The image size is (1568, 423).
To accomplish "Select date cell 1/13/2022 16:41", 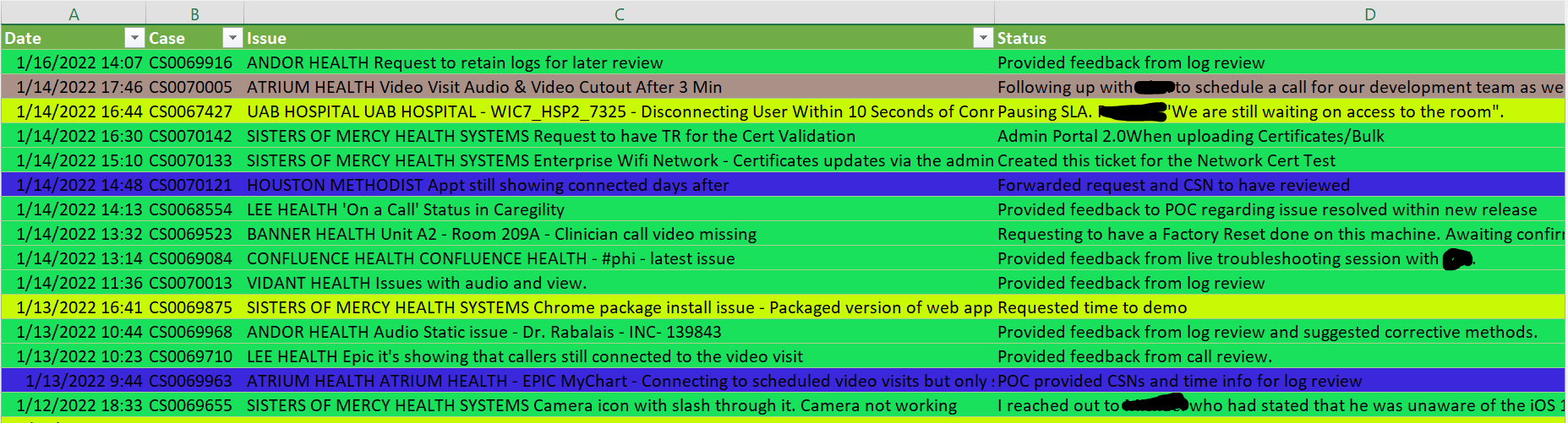I will (x=74, y=307).
